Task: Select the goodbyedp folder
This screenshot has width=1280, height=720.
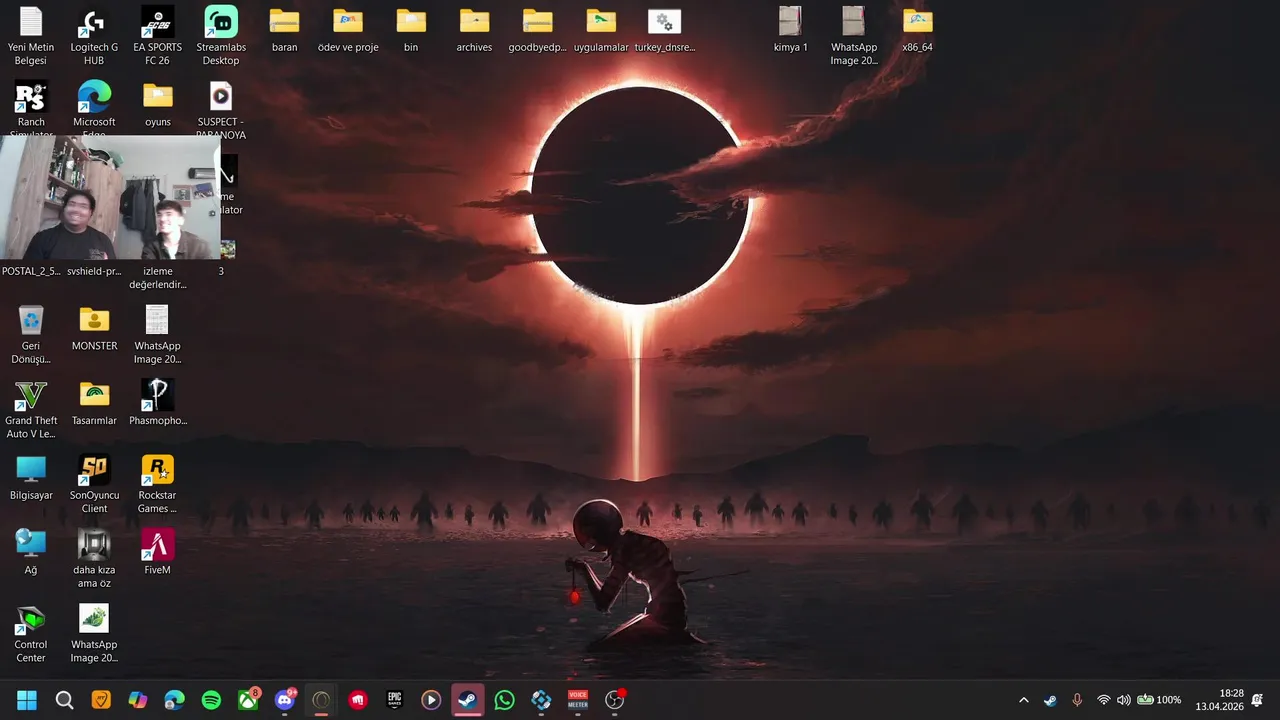Action: 537,30
